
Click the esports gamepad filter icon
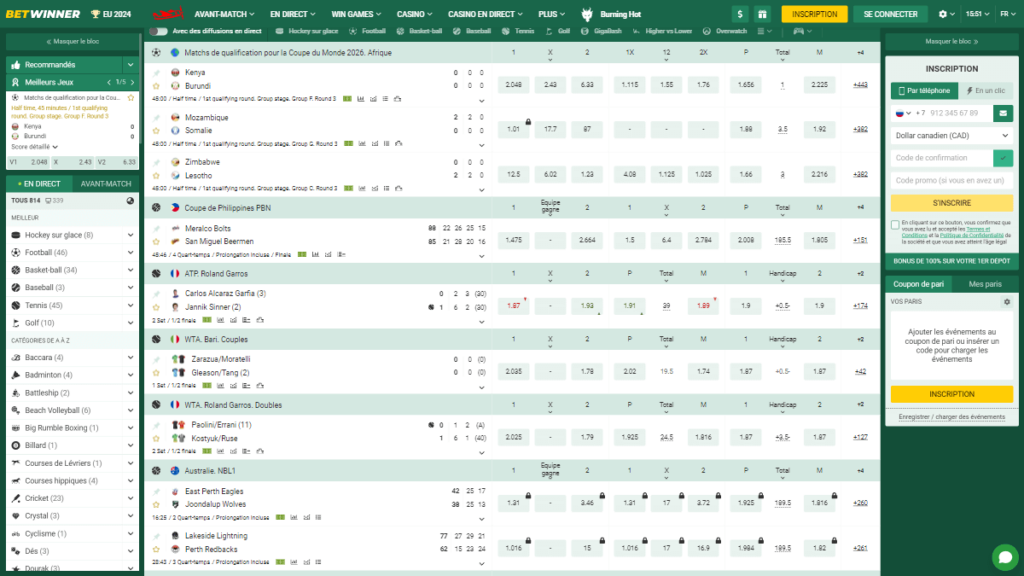(x=799, y=31)
